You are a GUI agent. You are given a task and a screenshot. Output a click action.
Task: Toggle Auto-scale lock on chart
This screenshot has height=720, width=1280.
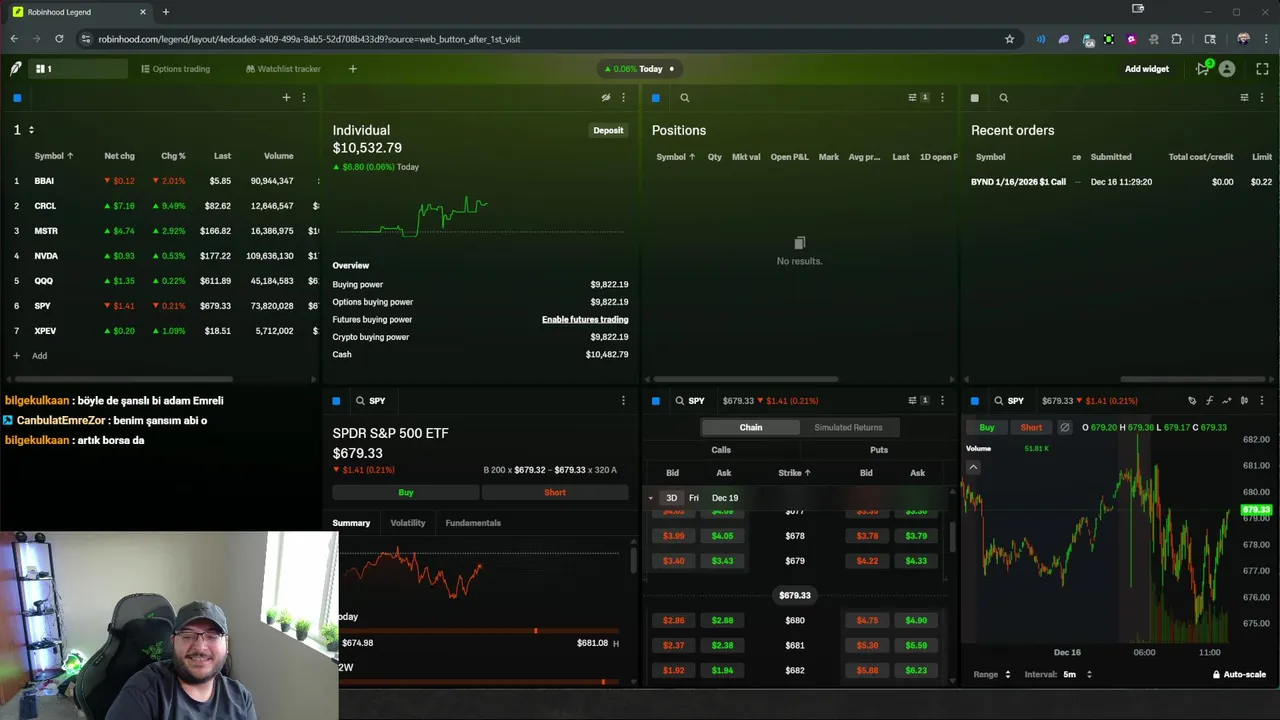[1239, 675]
